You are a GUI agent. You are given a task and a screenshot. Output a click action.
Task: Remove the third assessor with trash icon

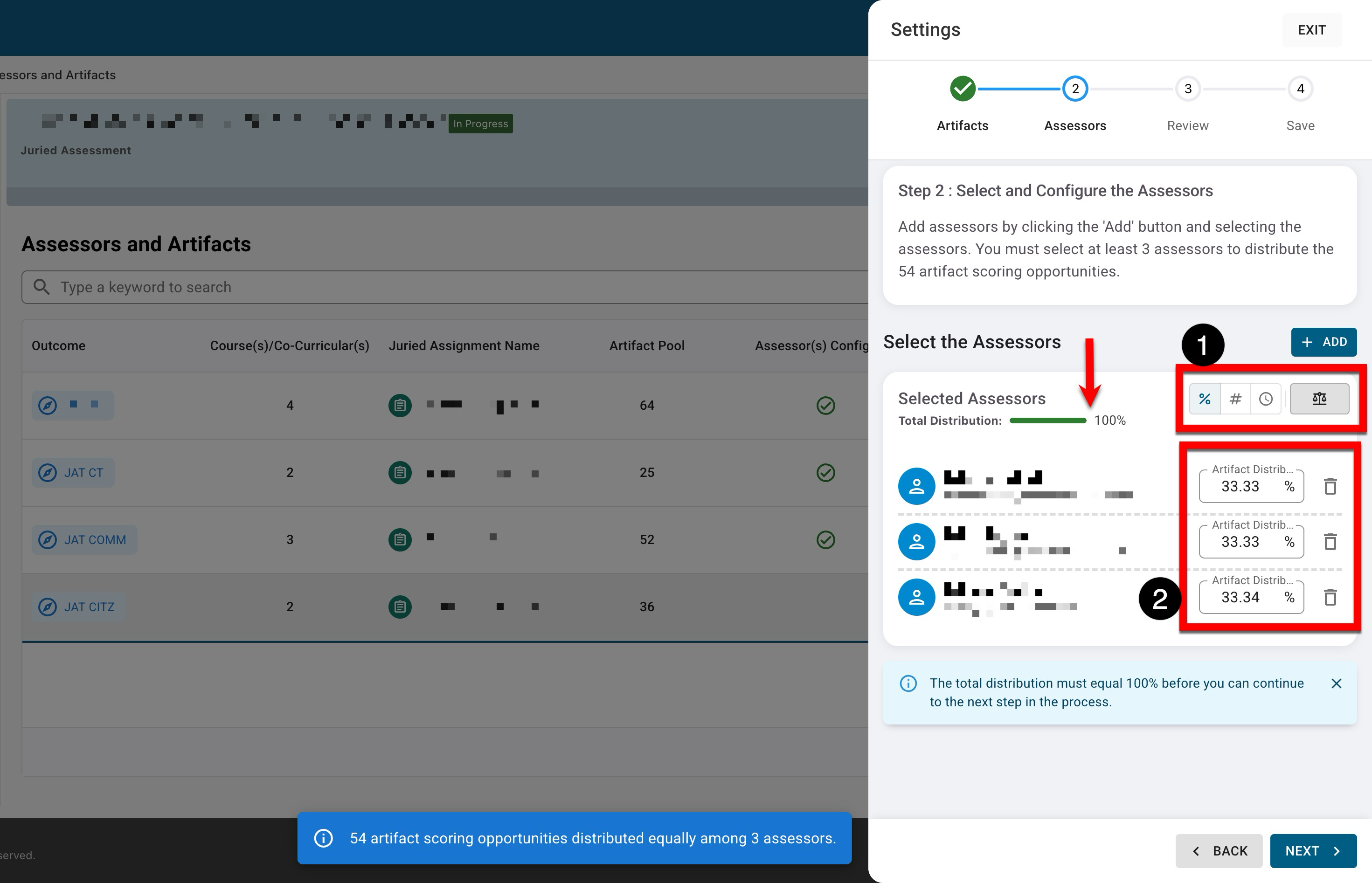[x=1330, y=597]
